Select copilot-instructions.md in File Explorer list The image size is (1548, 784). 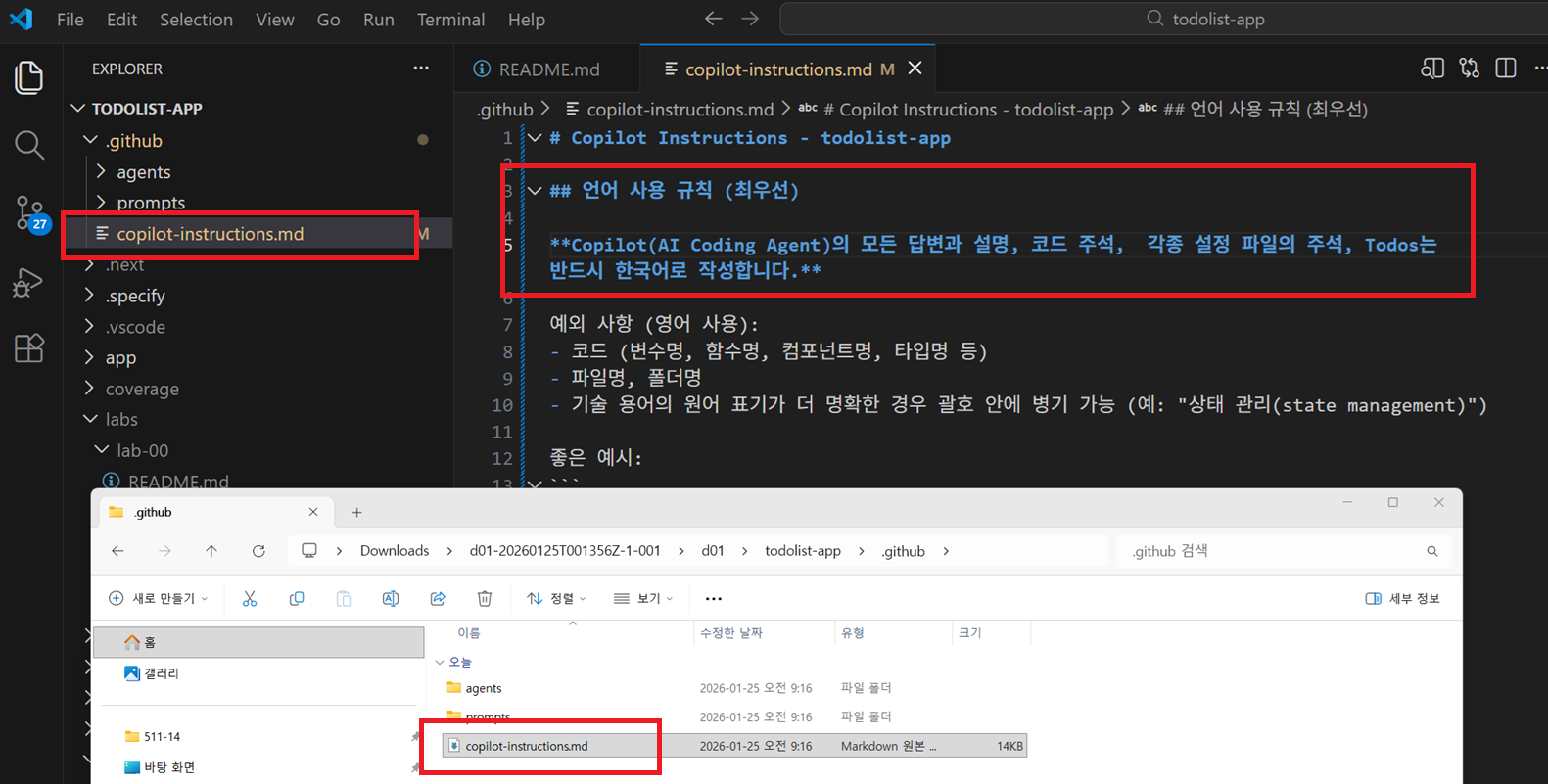click(x=734, y=746)
